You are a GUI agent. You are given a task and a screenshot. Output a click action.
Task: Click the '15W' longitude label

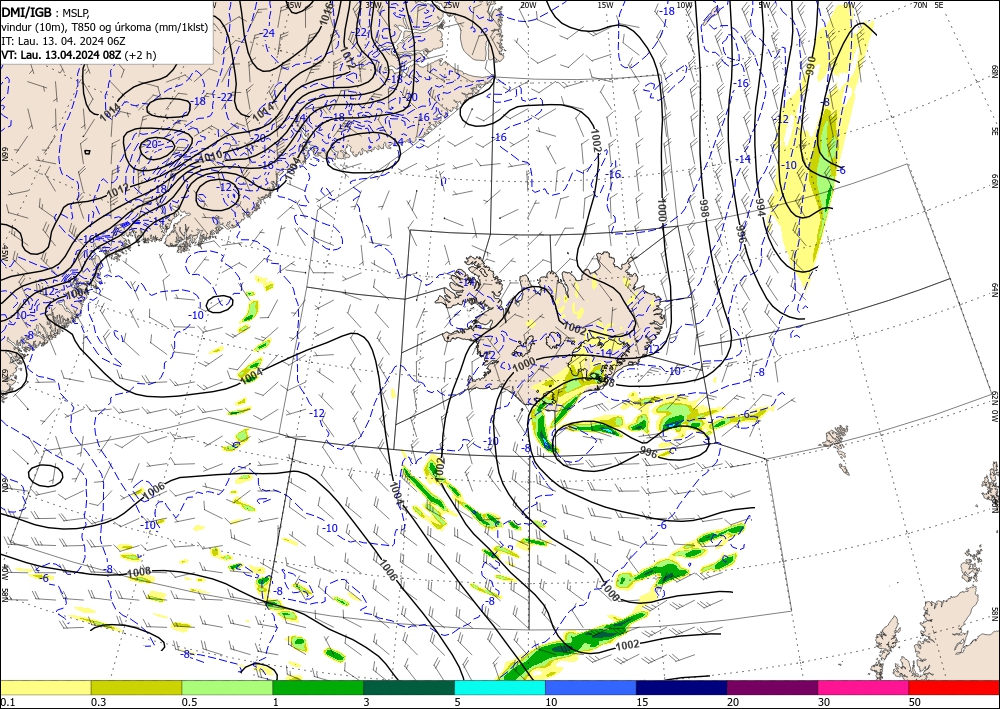pyautogui.click(x=605, y=5)
